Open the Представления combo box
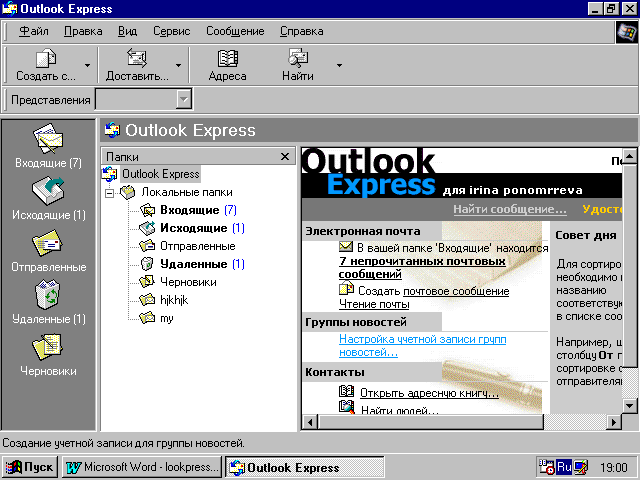 coord(144,99)
